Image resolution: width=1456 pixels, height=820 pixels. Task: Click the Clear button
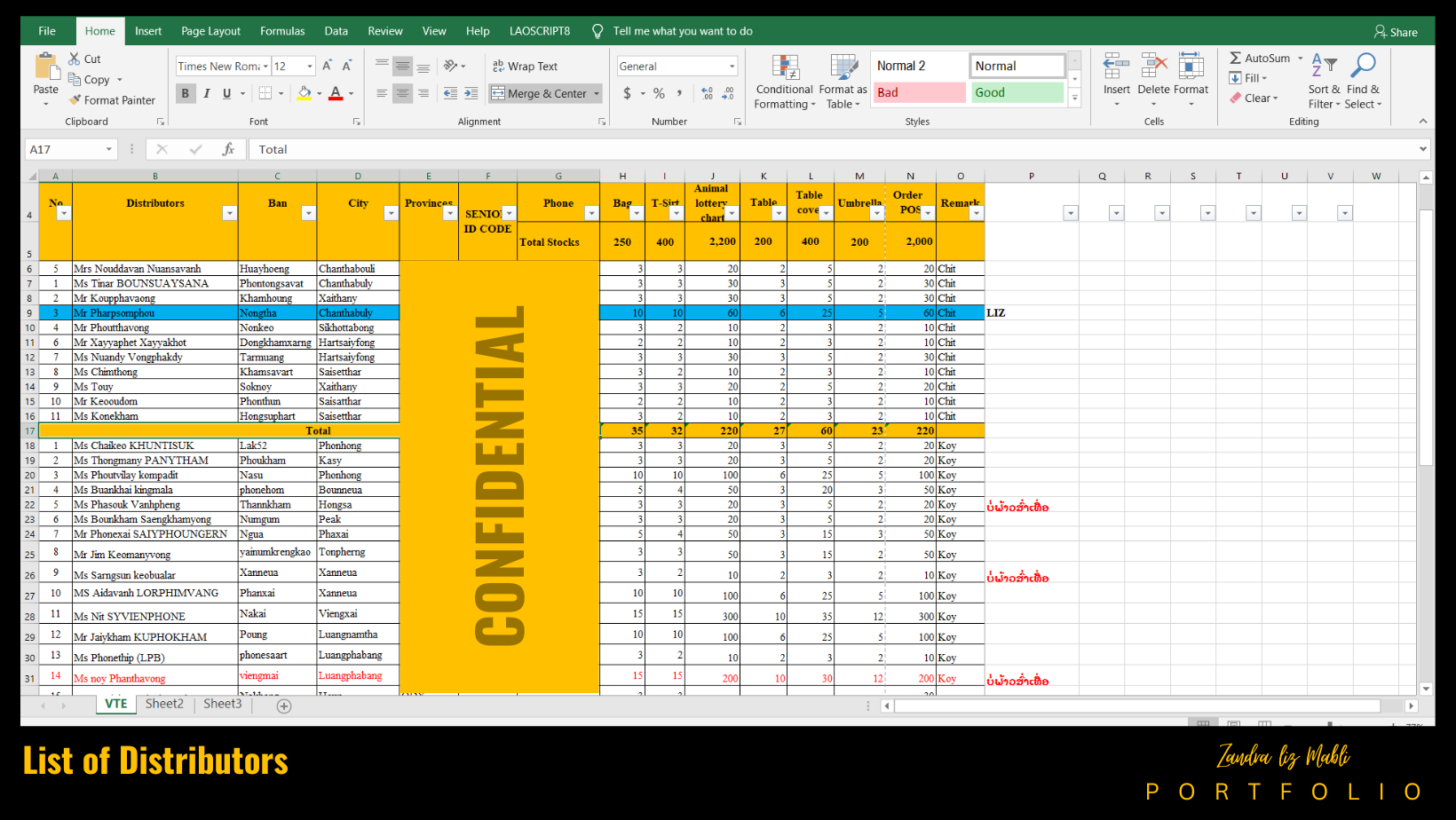tap(1254, 99)
